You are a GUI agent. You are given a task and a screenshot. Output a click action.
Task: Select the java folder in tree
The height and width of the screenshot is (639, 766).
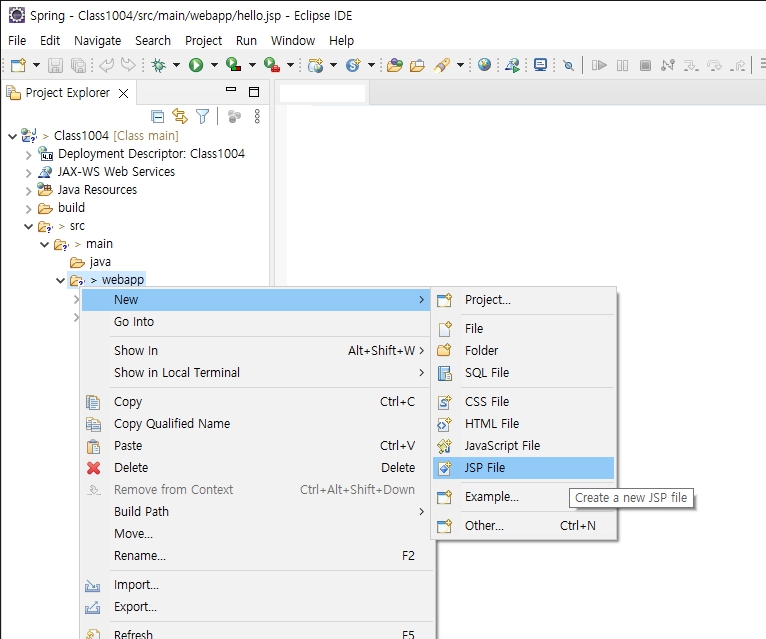tap(90, 262)
